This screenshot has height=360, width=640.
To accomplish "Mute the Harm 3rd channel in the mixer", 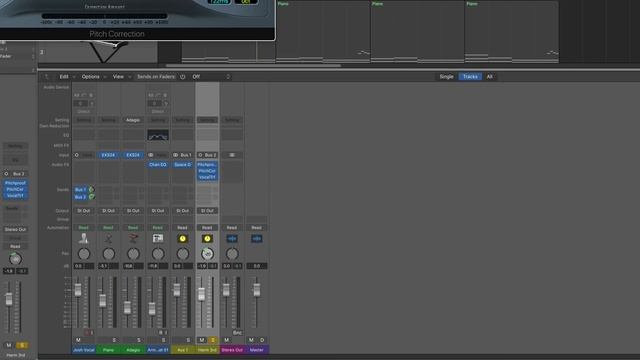I will [202, 340].
